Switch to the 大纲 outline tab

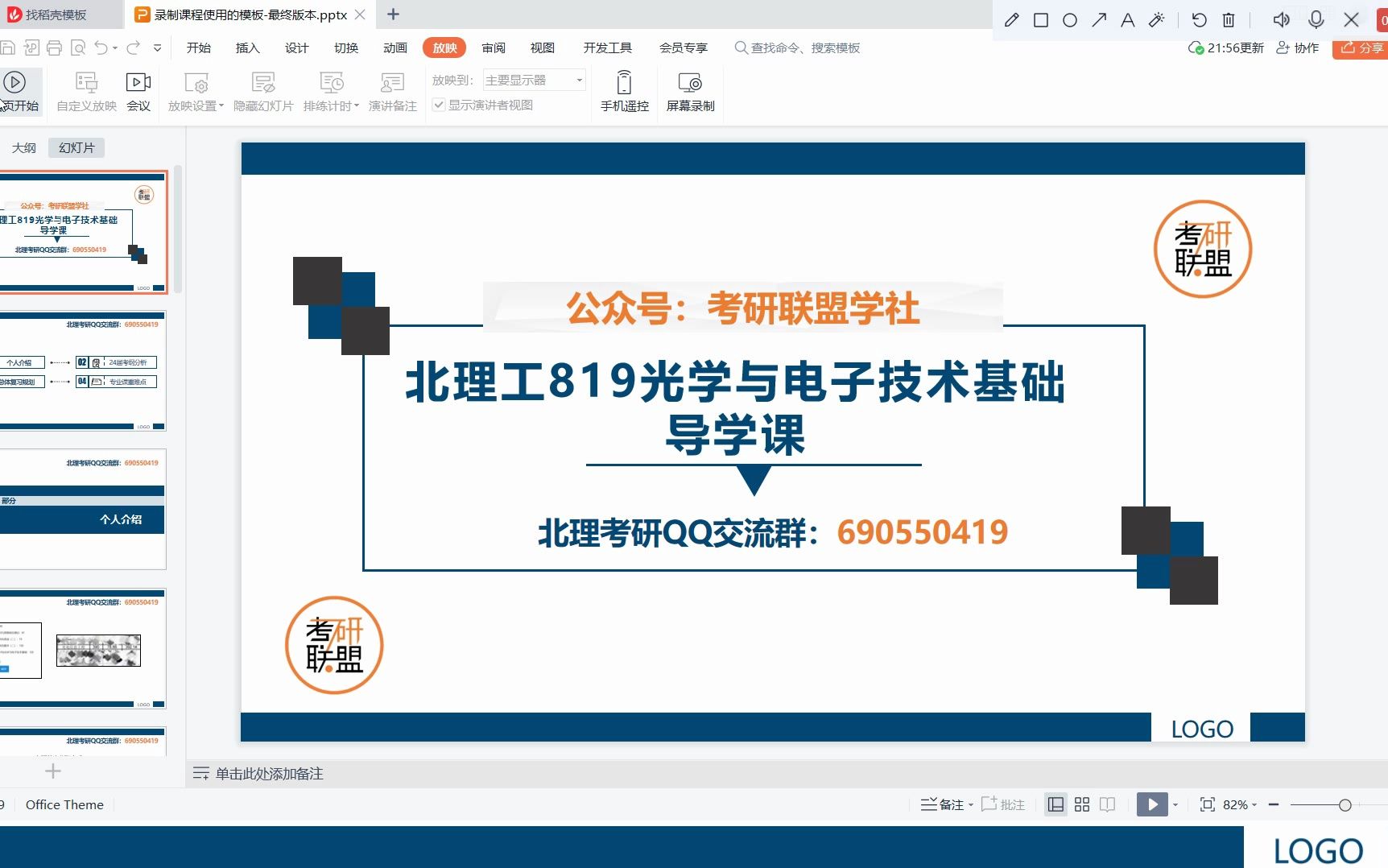tap(23, 147)
